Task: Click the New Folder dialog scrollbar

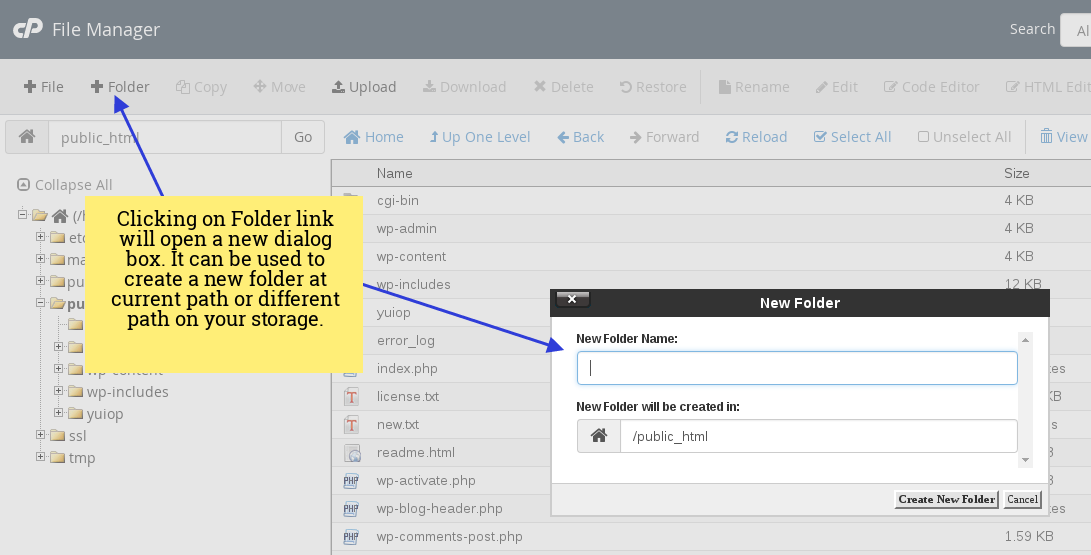Action: coord(1025,400)
